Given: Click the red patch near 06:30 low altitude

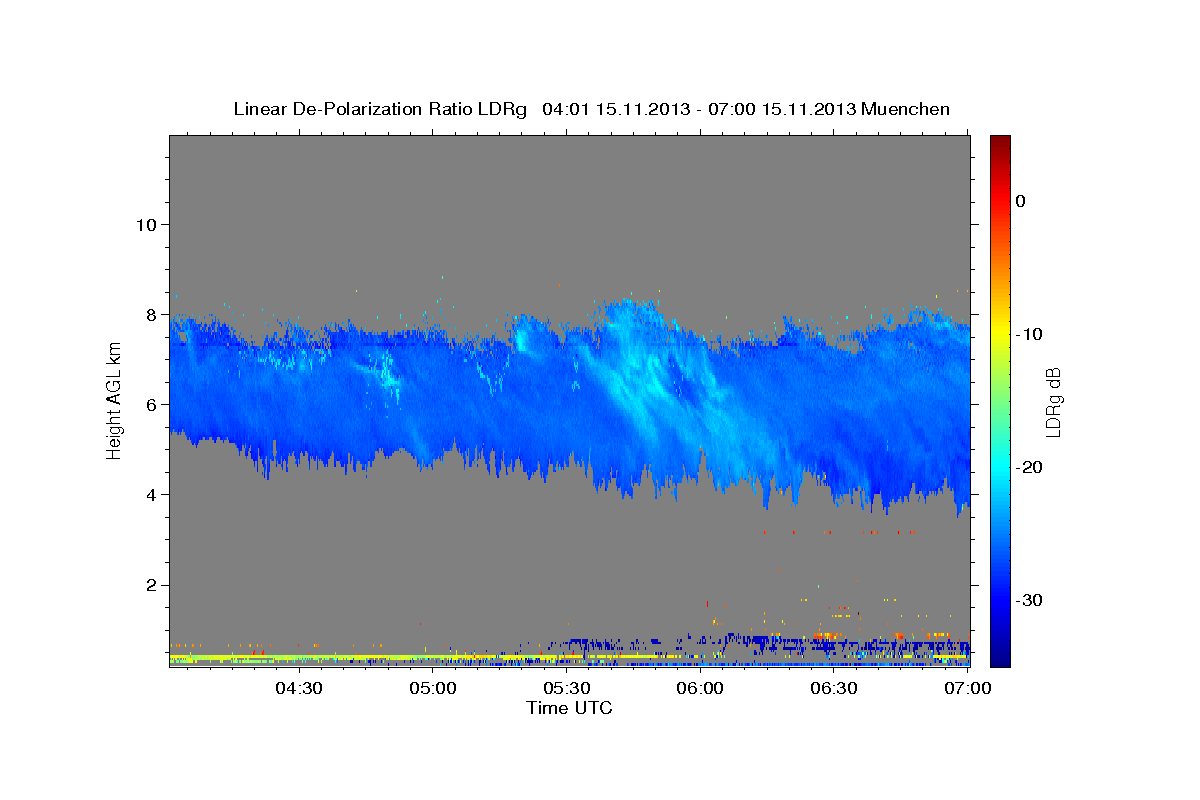Looking at the screenshot, I should point(826,635).
